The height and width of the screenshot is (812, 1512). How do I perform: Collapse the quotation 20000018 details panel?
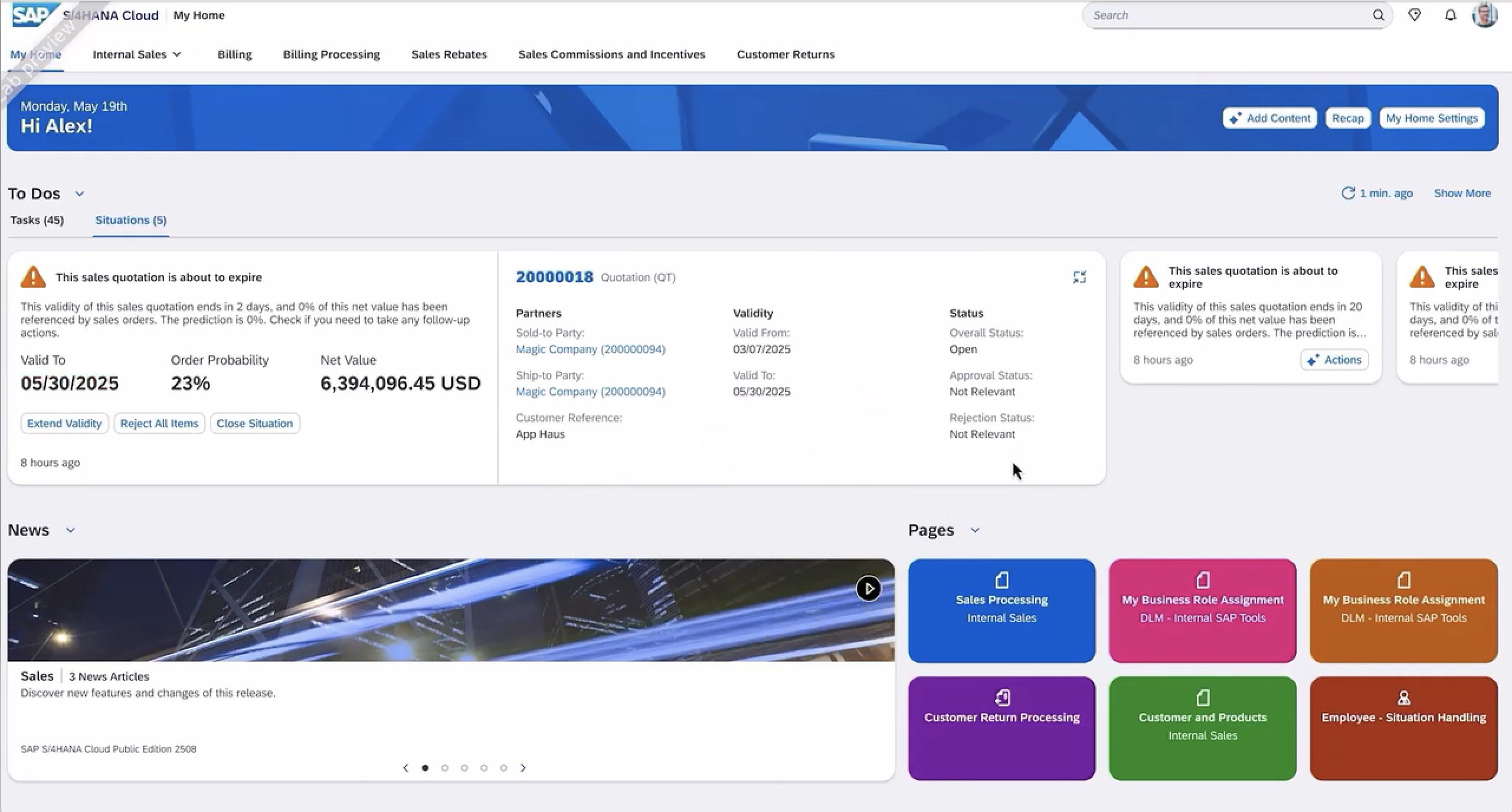click(x=1079, y=277)
